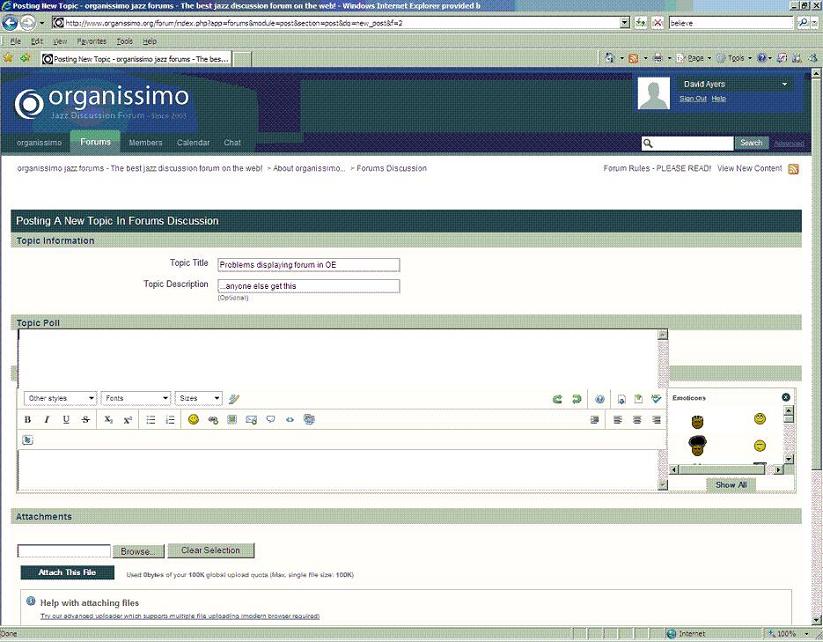Click the Attach This File button

pyautogui.click(x=67, y=572)
